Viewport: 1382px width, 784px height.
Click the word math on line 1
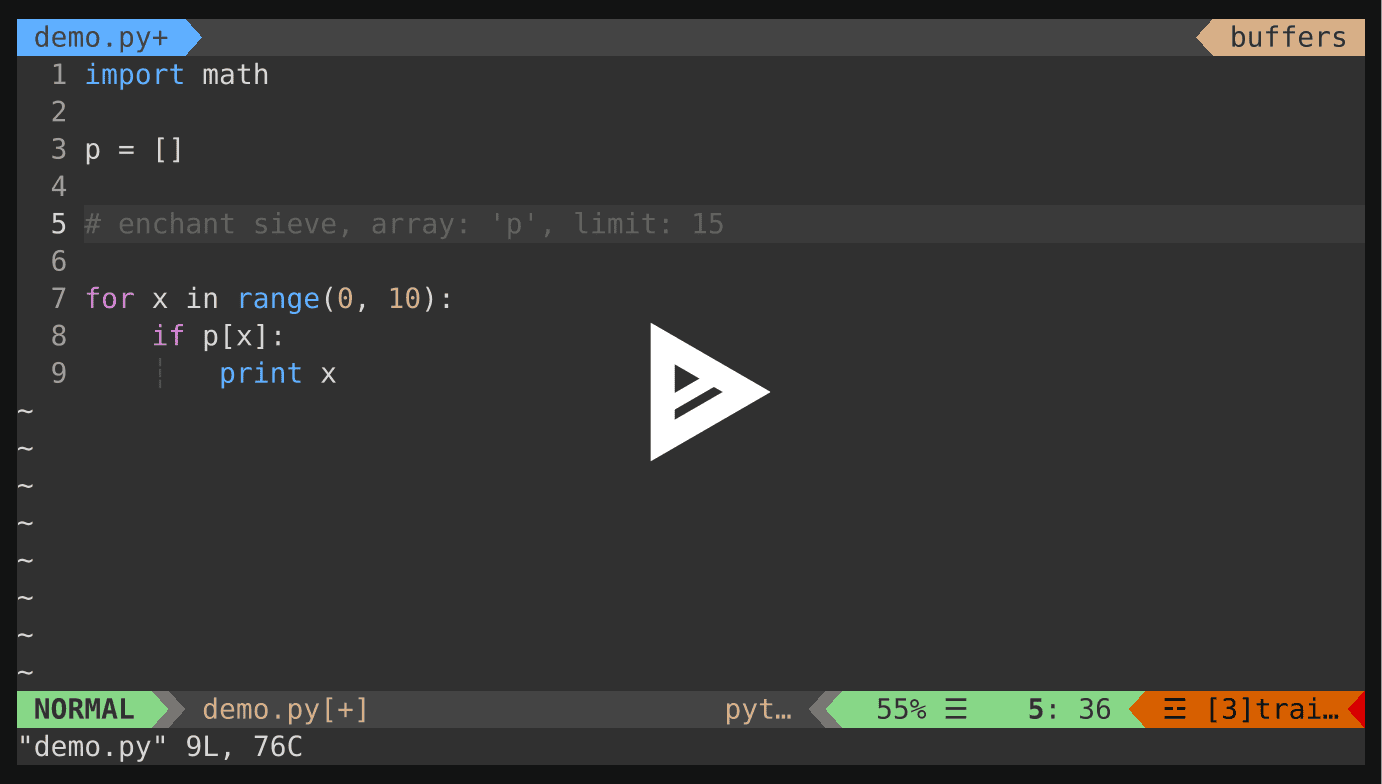(x=236, y=75)
